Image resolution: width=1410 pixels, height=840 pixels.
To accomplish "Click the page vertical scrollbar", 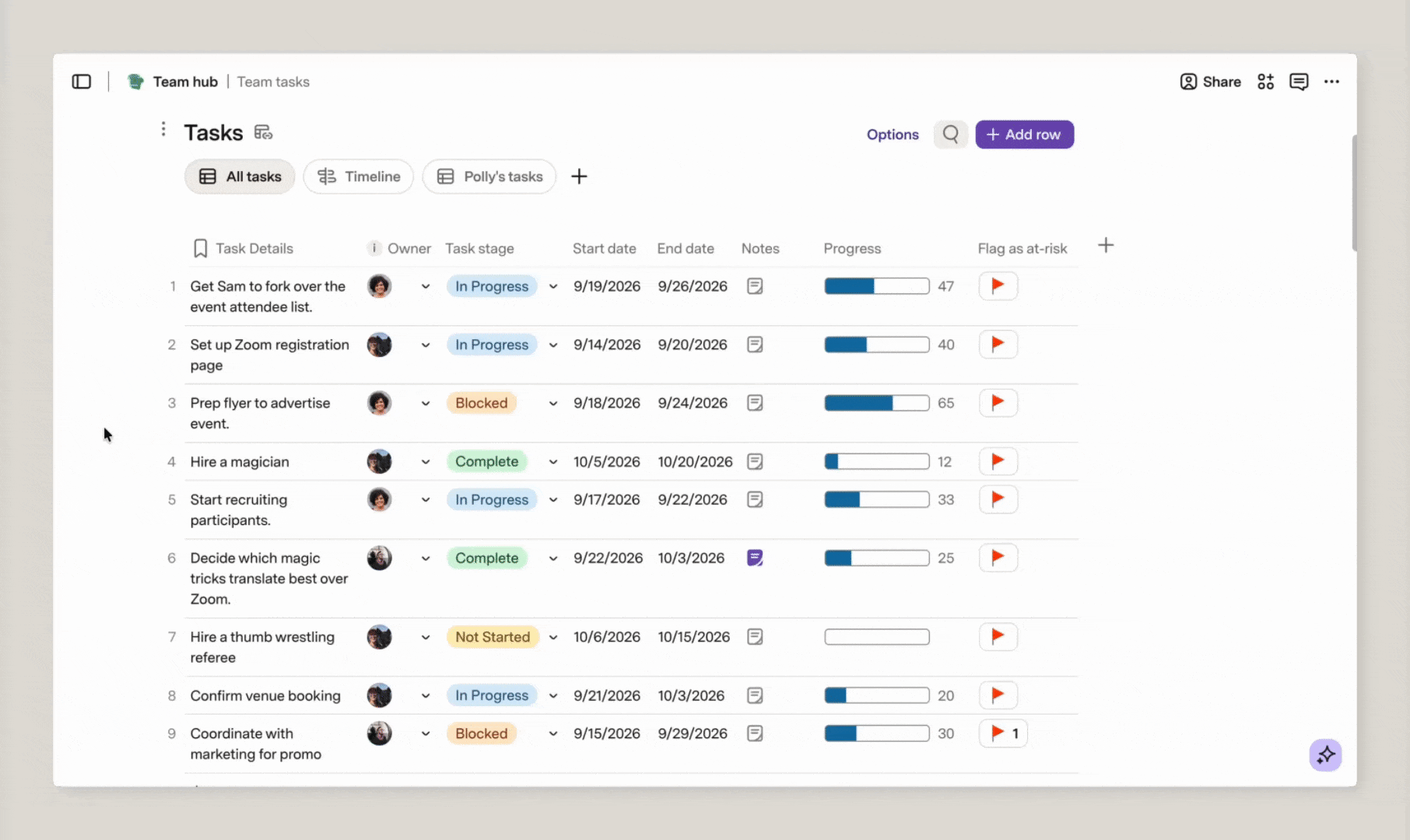I will 1354,193.
